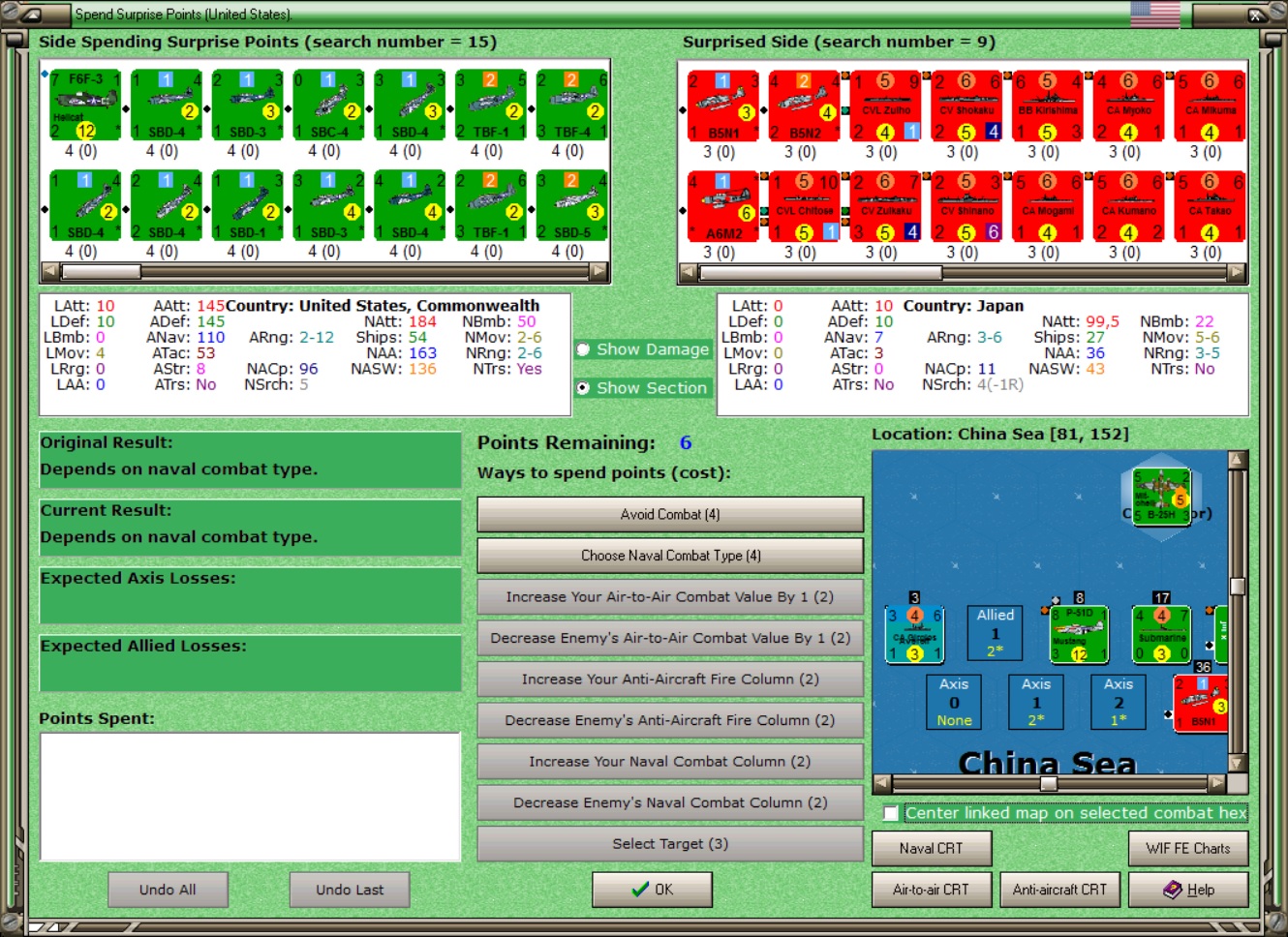Click the Select Target (3) button
The image size is (1288, 937).
tap(670, 844)
